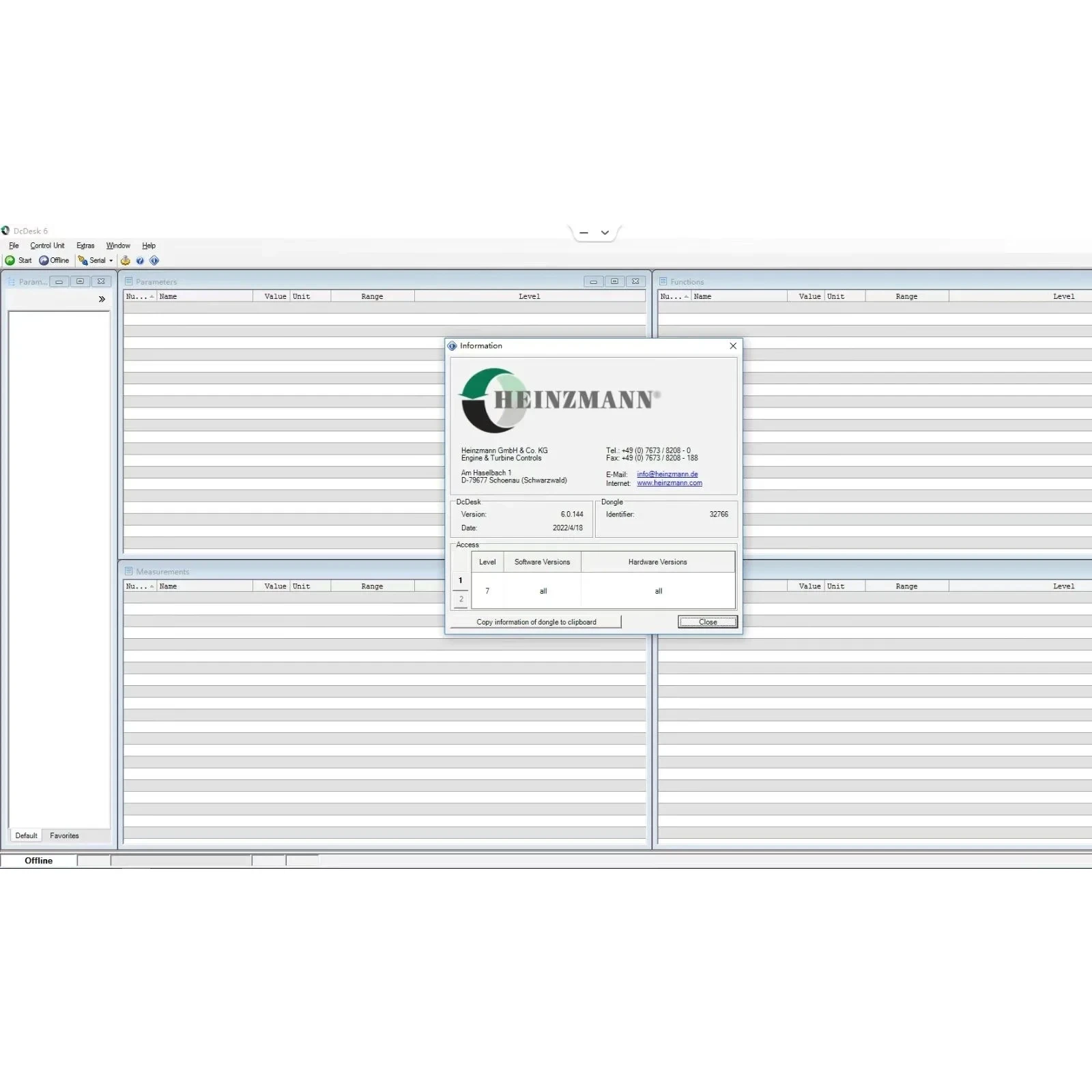The height and width of the screenshot is (1092, 1092).
Task: Click the version value 6.0.144
Action: pyautogui.click(x=572, y=515)
